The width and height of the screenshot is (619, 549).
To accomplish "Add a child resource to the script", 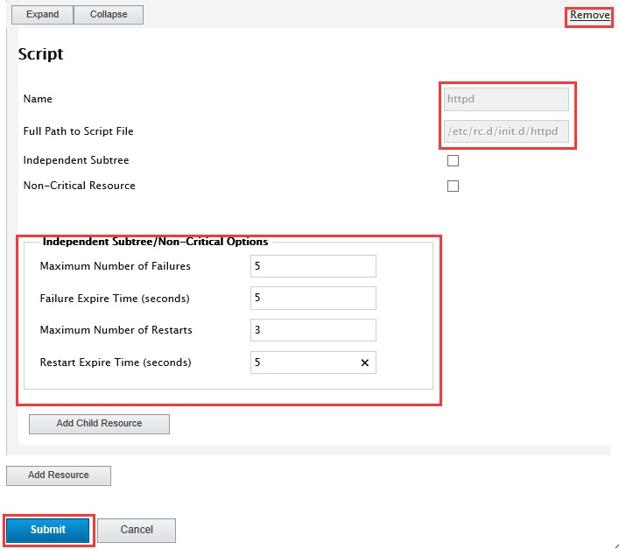I will point(99,423).
